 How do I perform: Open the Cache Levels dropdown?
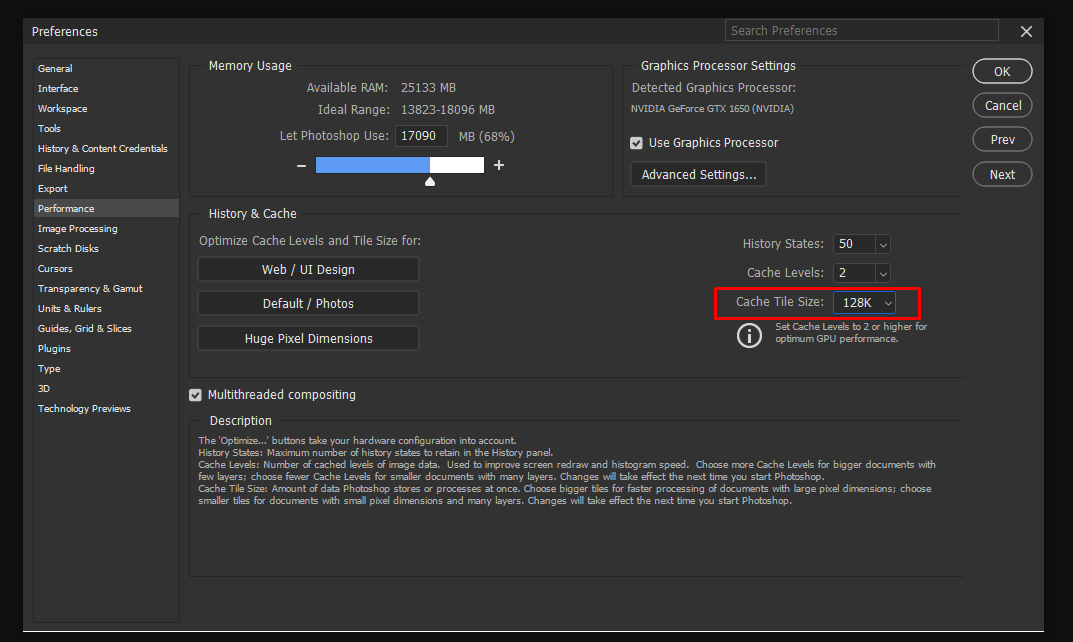882,272
